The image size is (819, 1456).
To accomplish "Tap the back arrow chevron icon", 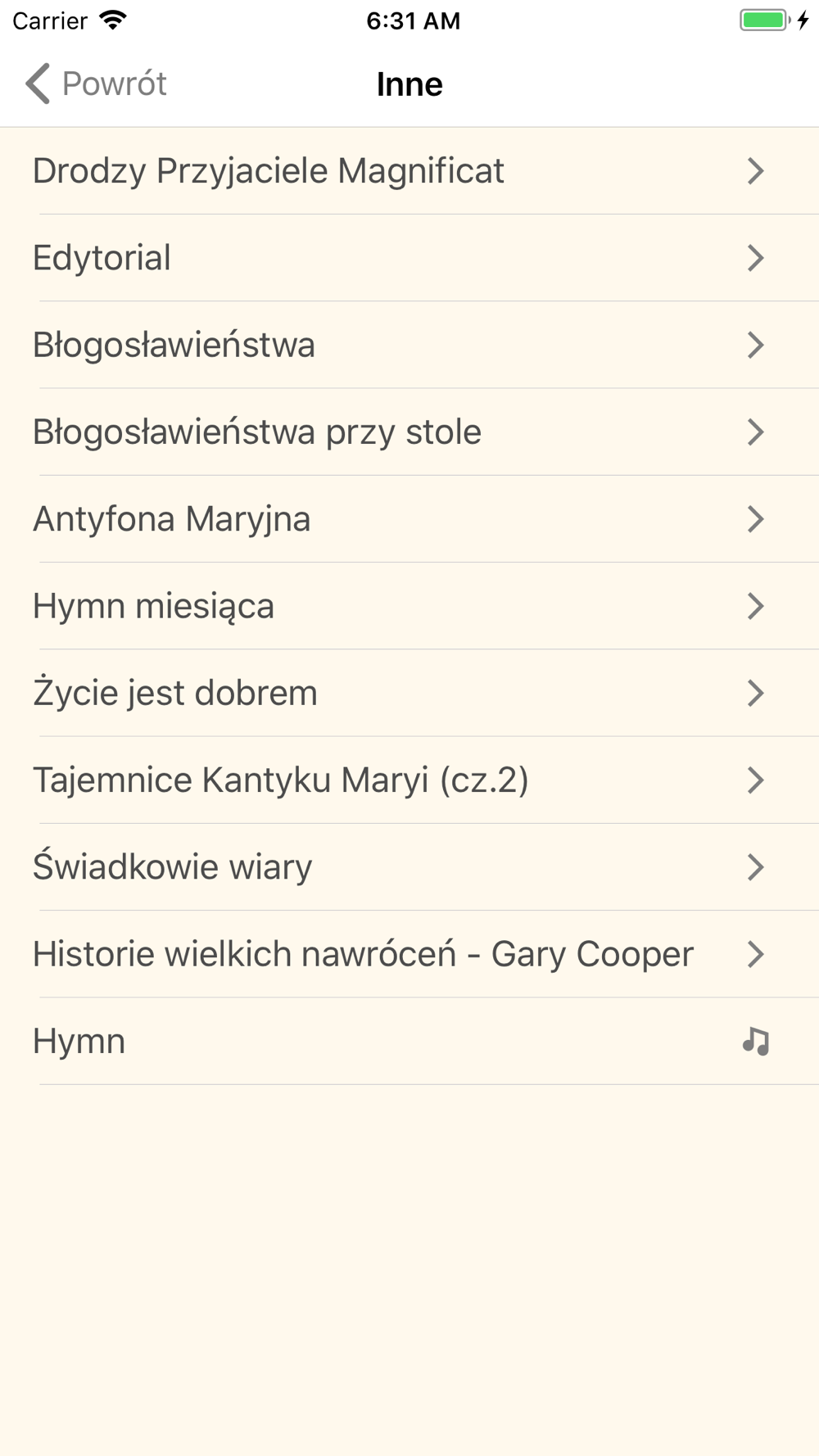I will point(38,84).
